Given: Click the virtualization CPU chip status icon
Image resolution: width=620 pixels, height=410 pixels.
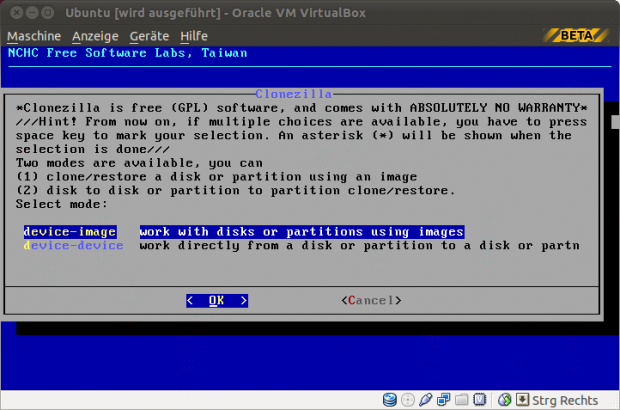Looking at the screenshot, I should click(479, 400).
